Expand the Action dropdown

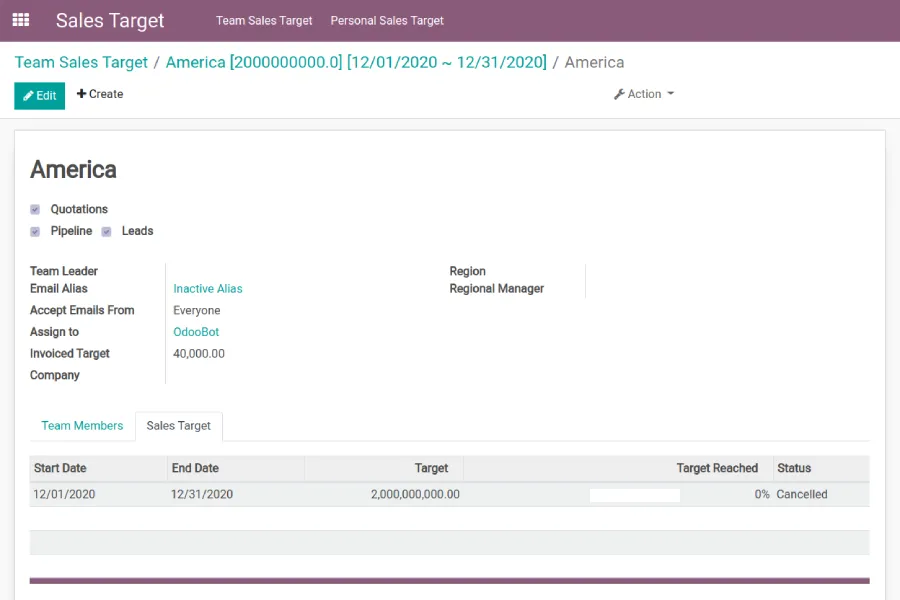644,94
